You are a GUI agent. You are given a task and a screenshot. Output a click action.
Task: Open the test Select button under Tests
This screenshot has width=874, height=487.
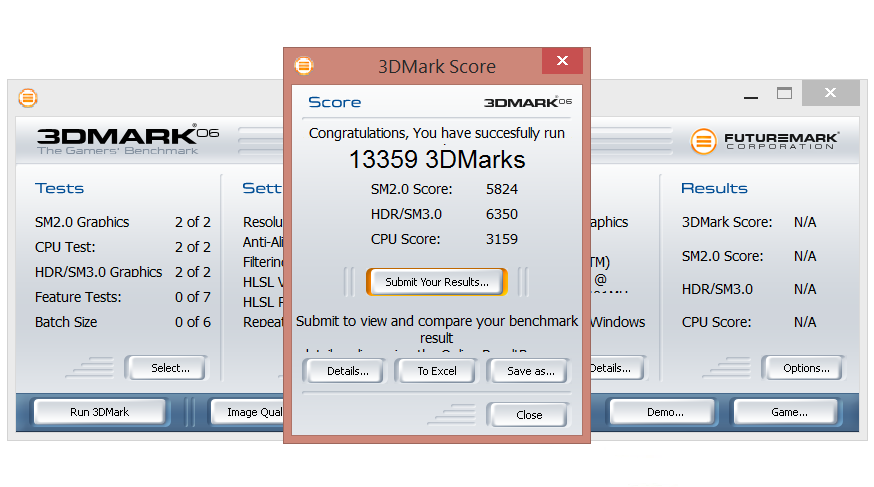click(168, 368)
